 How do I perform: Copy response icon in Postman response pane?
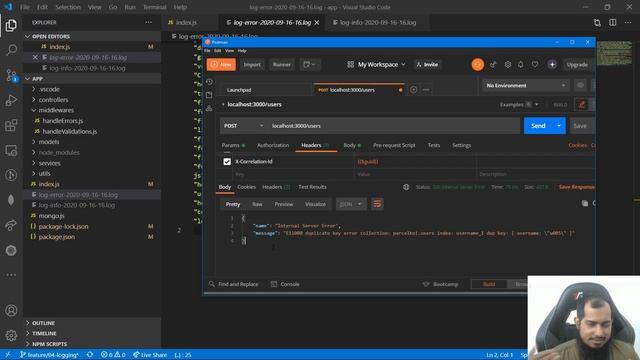pos(584,203)
